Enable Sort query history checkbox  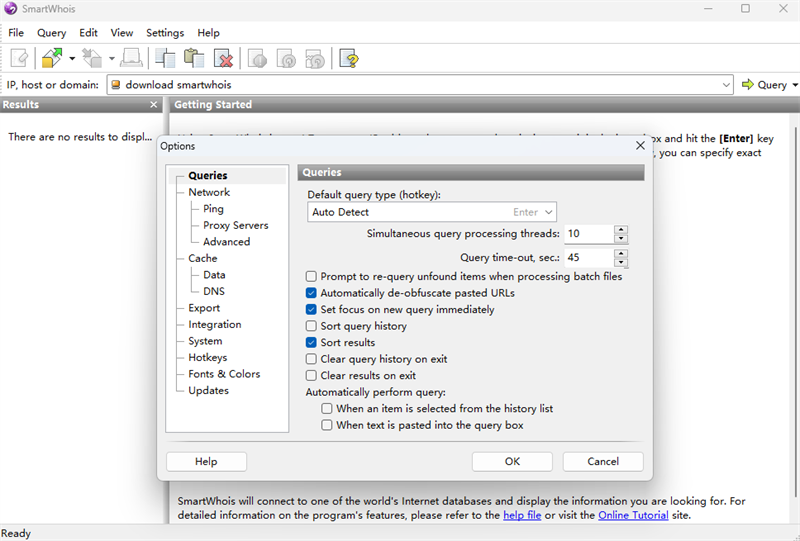point(312,326)
